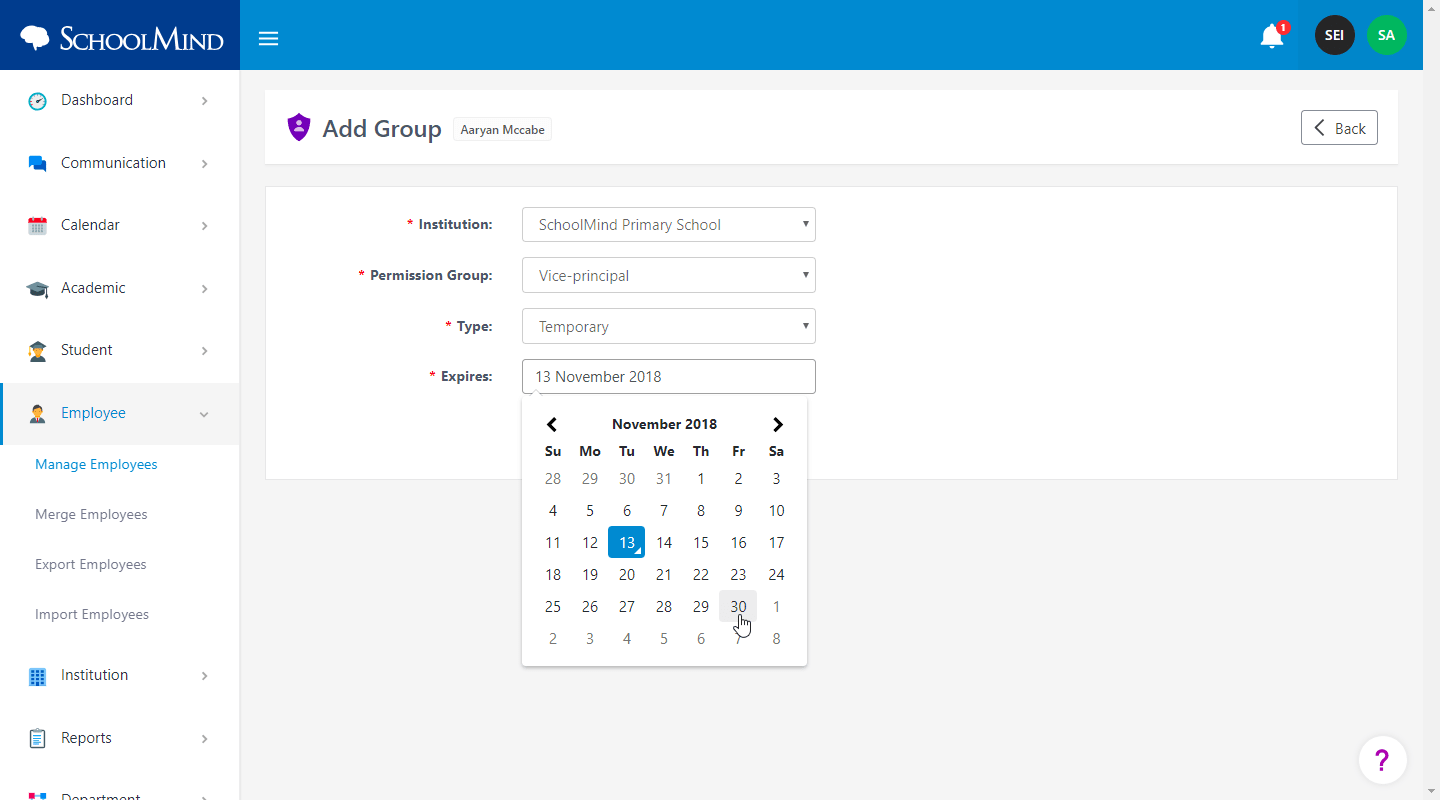Expand the Reports menu chevron

coord(204,738)
